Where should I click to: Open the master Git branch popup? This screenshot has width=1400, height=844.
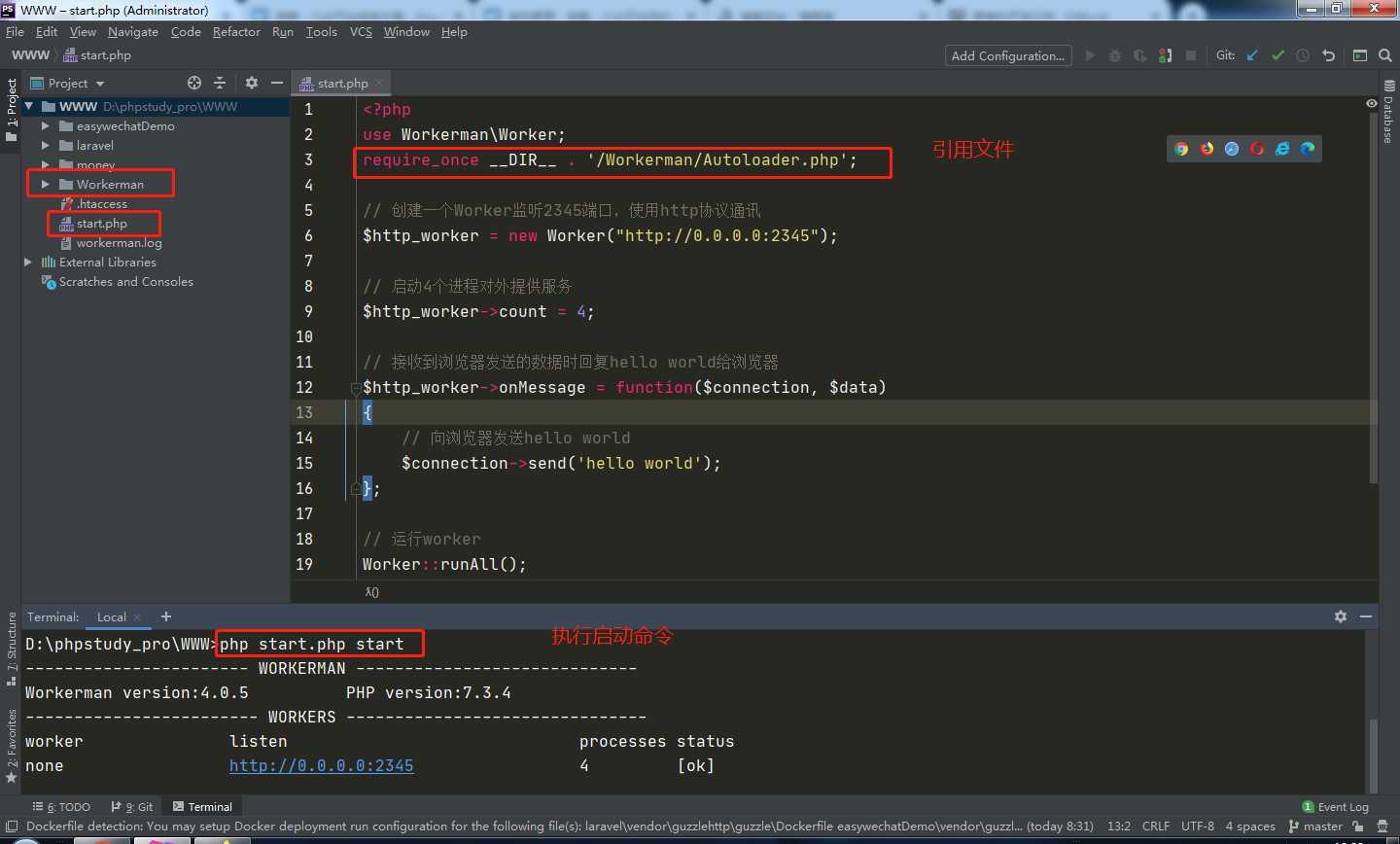(1315, 826)
